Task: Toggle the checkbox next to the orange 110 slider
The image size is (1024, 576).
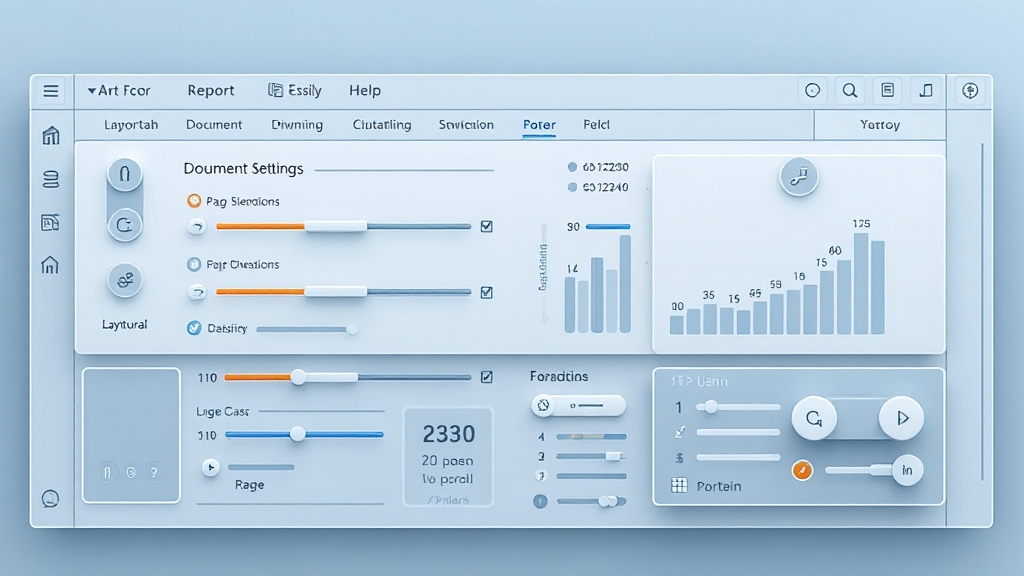Action: coord(487,377)
